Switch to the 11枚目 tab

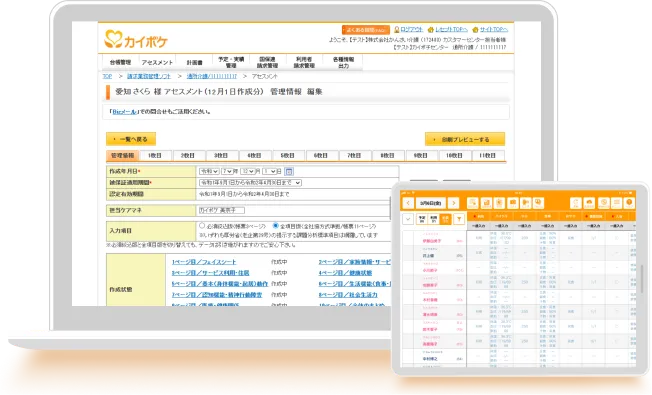click(x=487, y=156)
